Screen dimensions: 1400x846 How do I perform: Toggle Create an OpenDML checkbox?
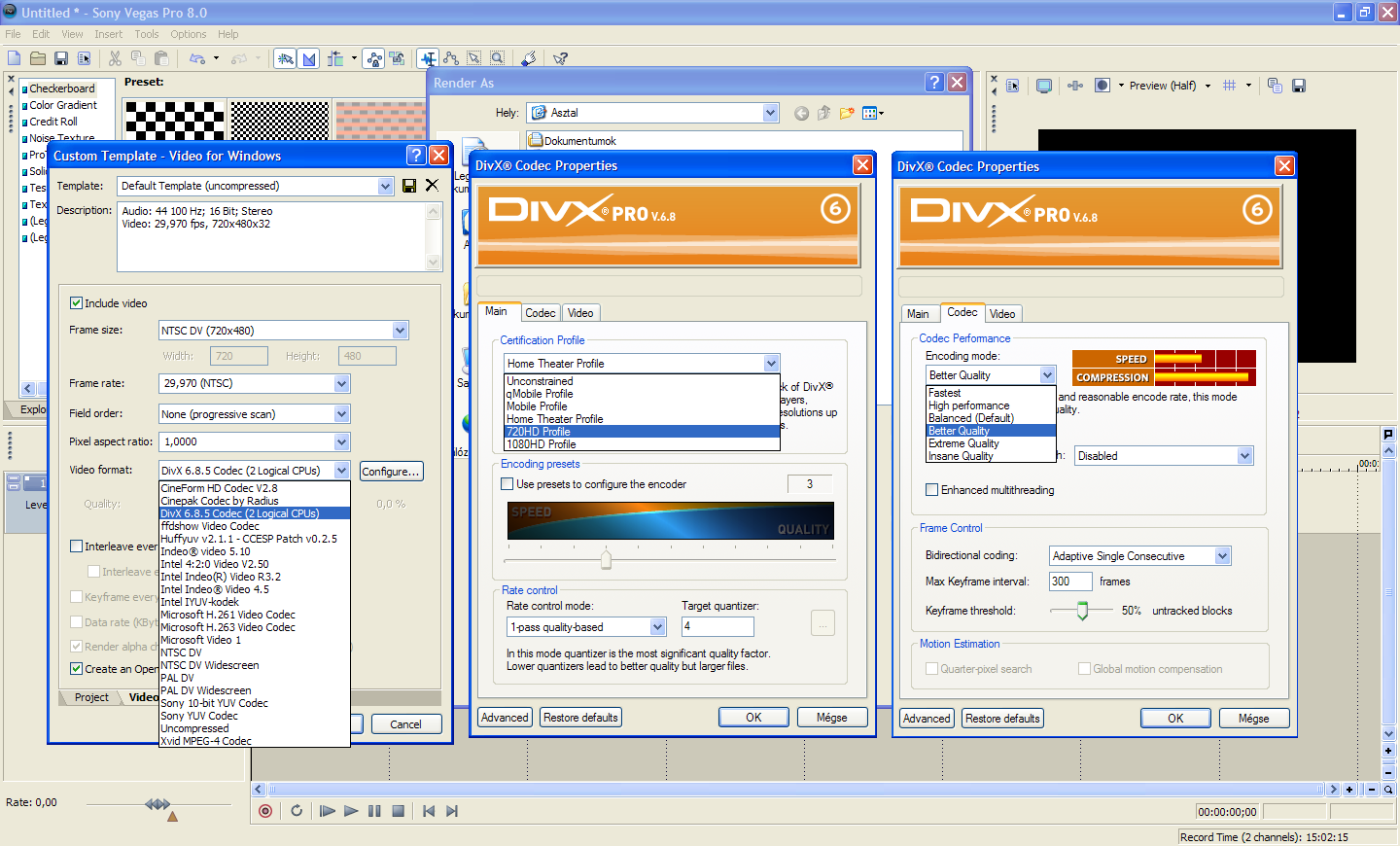point(76,669)
